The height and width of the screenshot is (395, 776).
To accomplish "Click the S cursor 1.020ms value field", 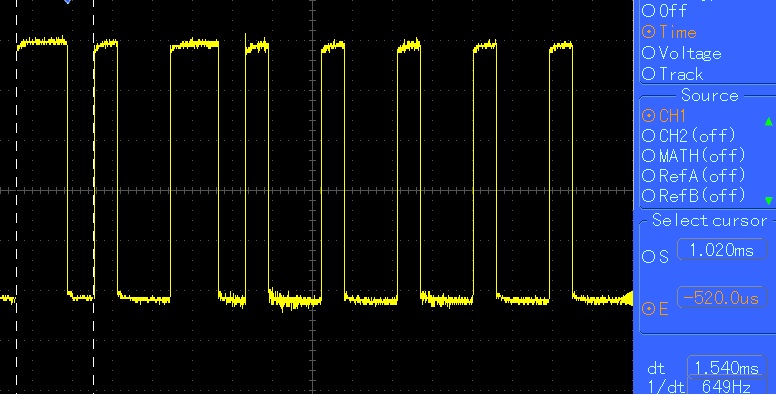I will point(721,250).
